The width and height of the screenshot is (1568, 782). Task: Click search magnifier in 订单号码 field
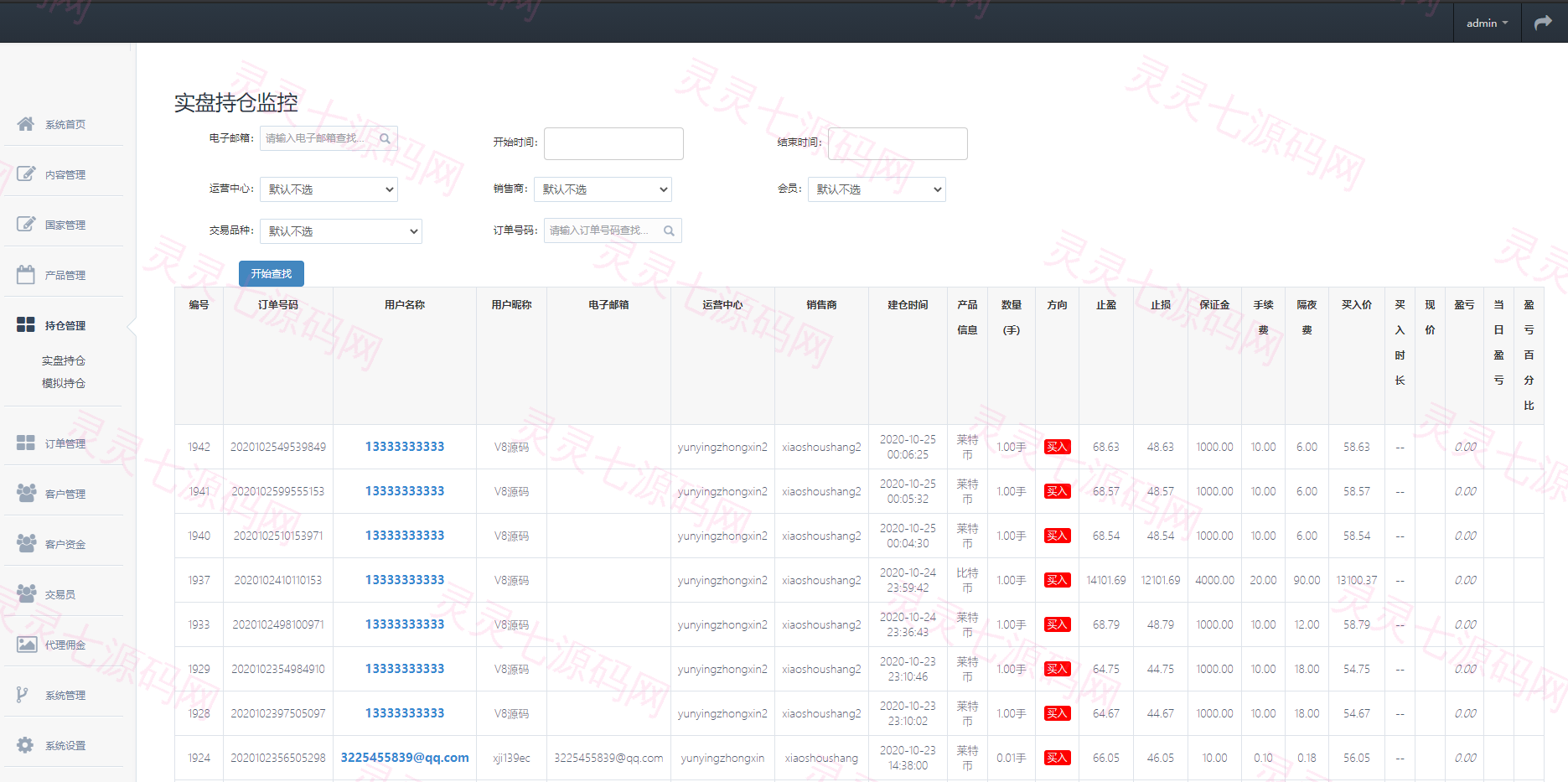pyautogui.click(x=669, y=230)
